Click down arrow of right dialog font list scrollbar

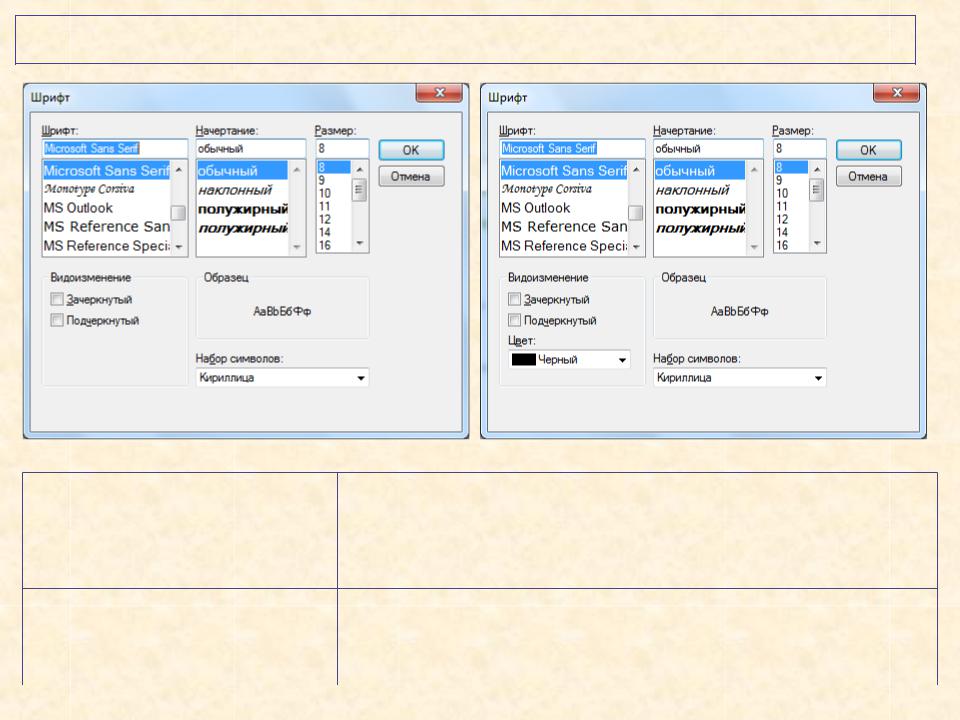pyautogui.click(x=636, y=247)
